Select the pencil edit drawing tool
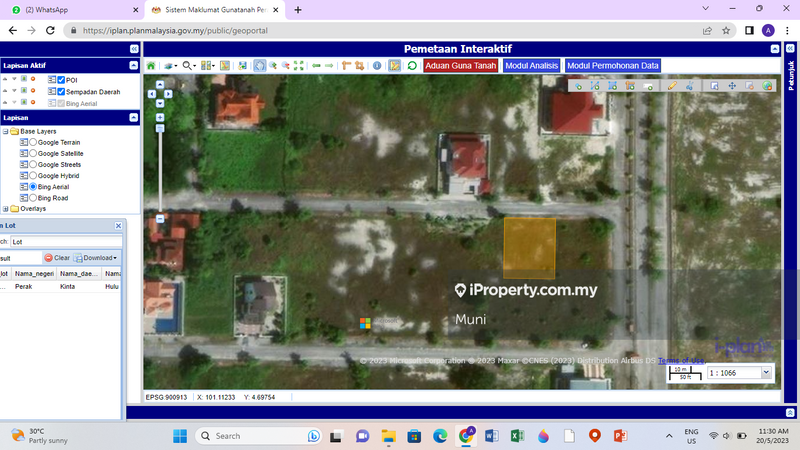 click(672, 86)
